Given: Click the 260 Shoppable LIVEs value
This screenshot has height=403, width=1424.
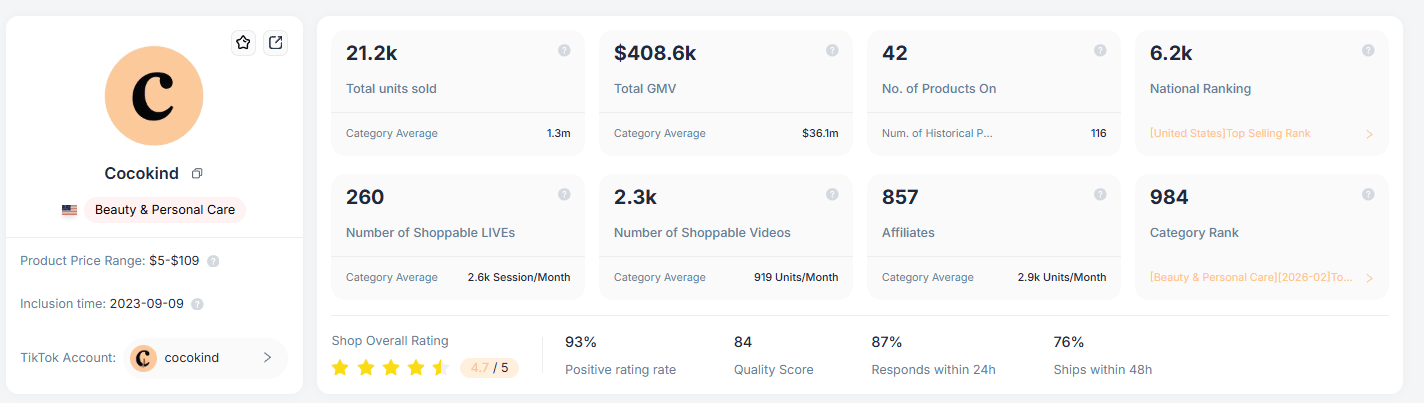Looking at the screenshot, I should click(365, 197).
